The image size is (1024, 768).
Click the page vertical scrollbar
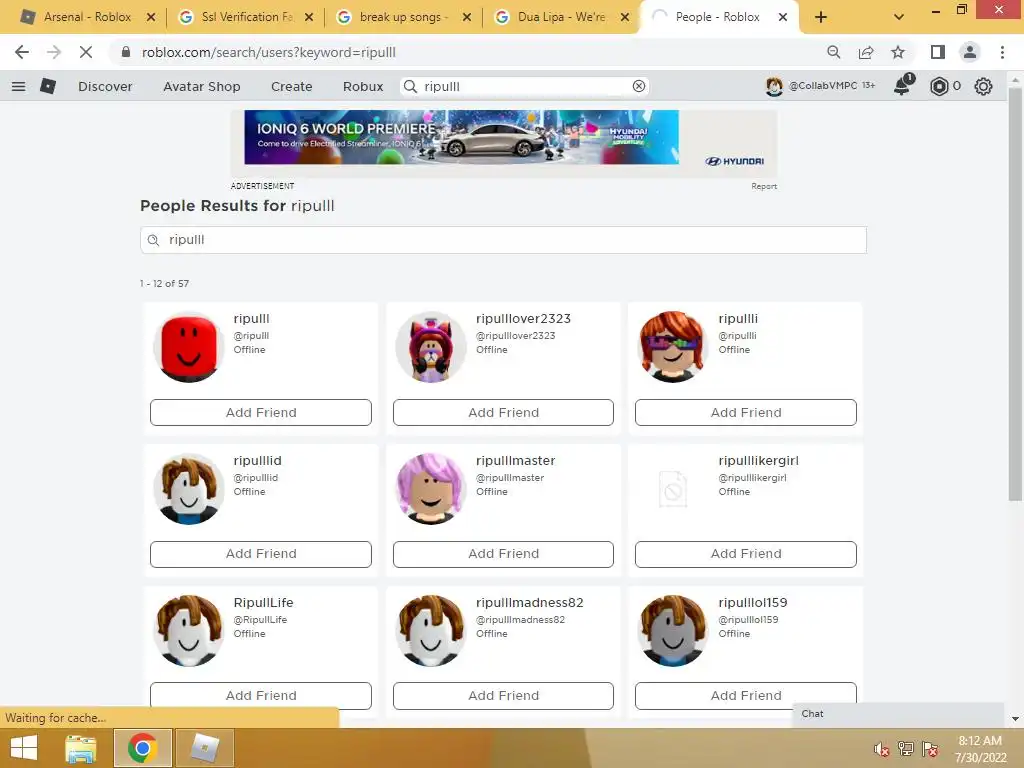1015,294
